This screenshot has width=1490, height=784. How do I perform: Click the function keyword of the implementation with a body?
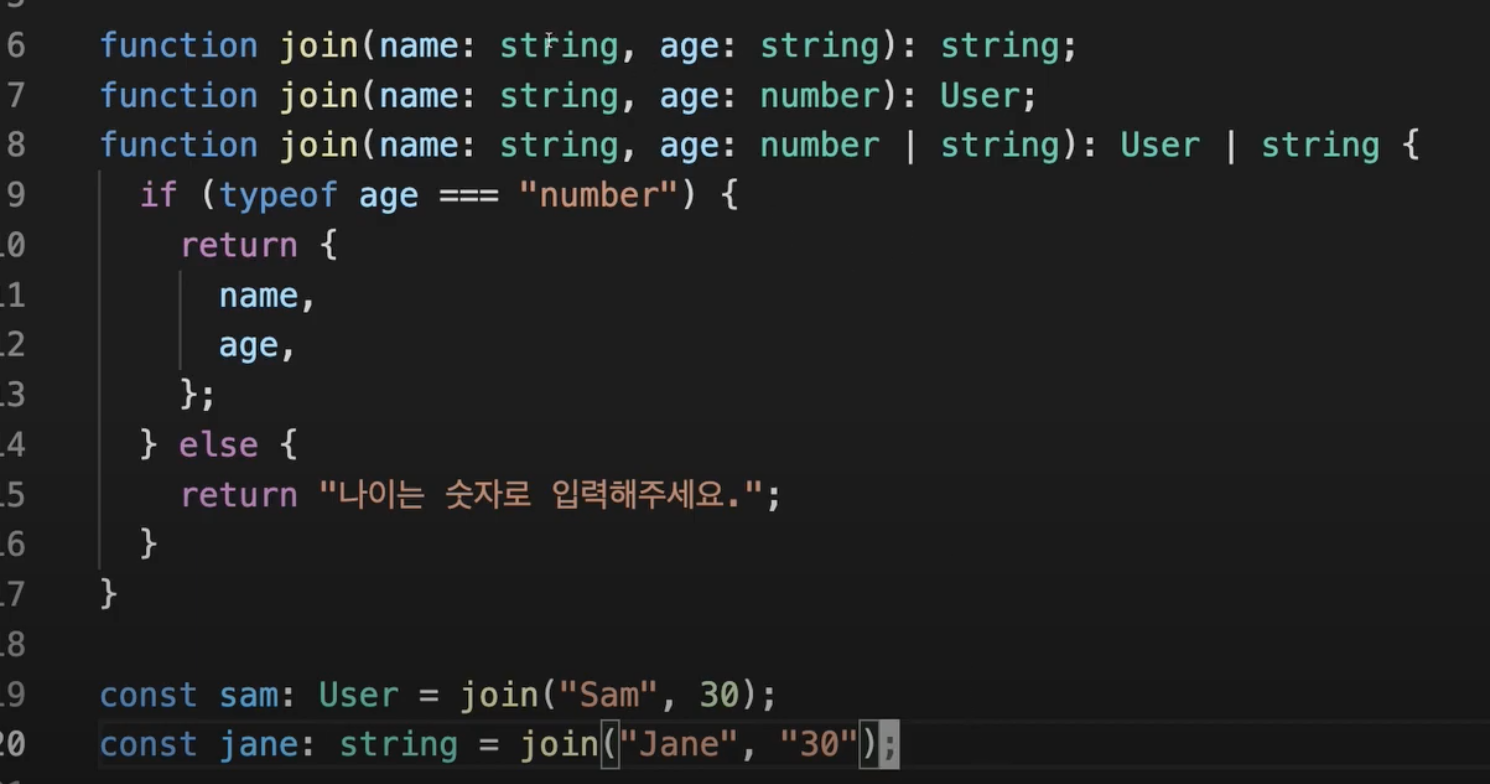[x=179, y=145]
